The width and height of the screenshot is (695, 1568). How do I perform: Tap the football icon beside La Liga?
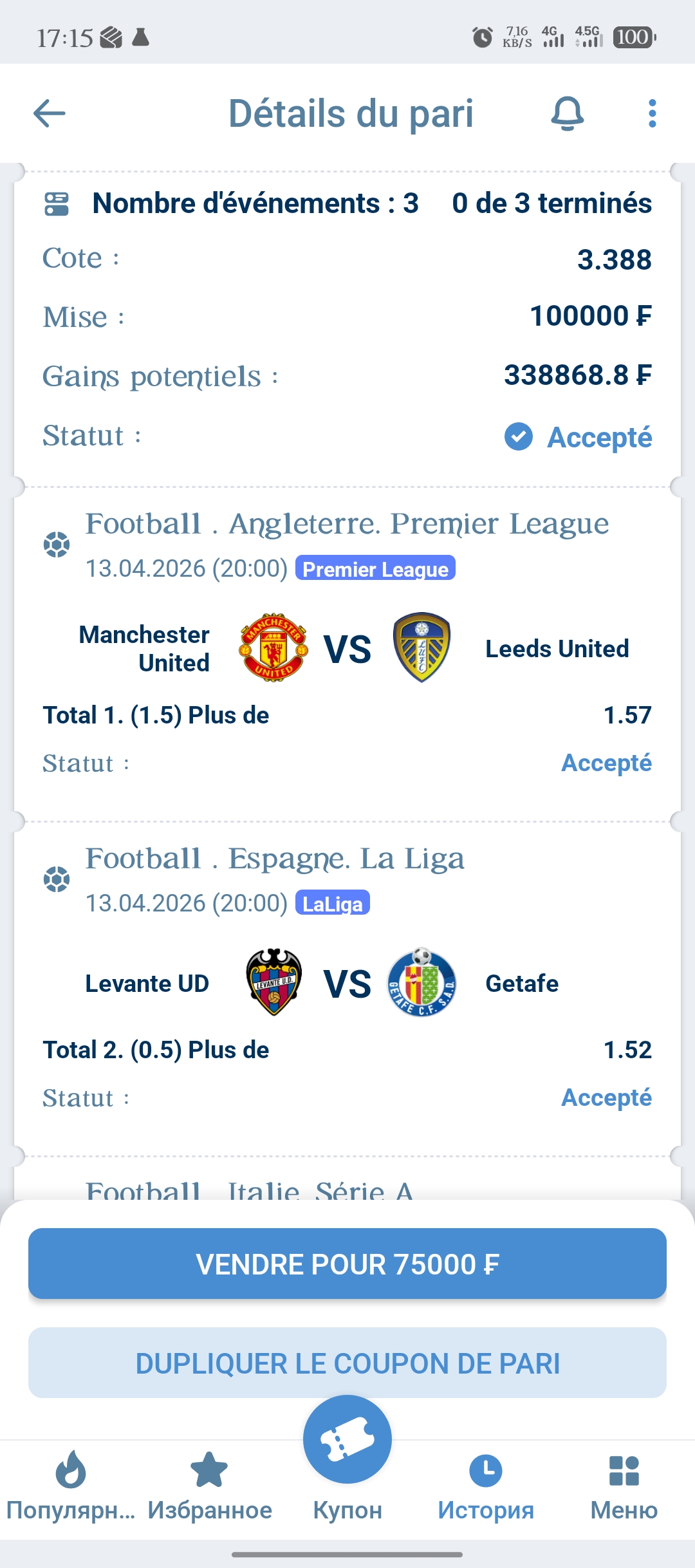click(57, 879)
